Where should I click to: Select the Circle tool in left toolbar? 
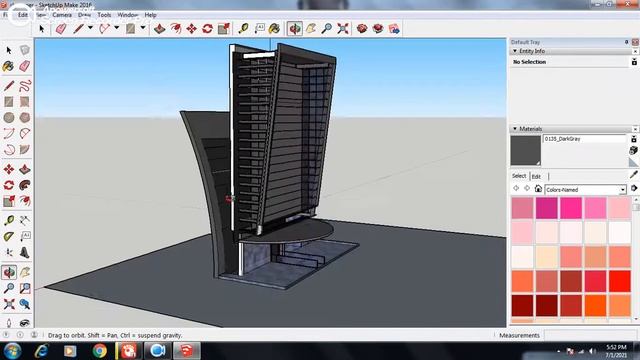coord(9,118)
